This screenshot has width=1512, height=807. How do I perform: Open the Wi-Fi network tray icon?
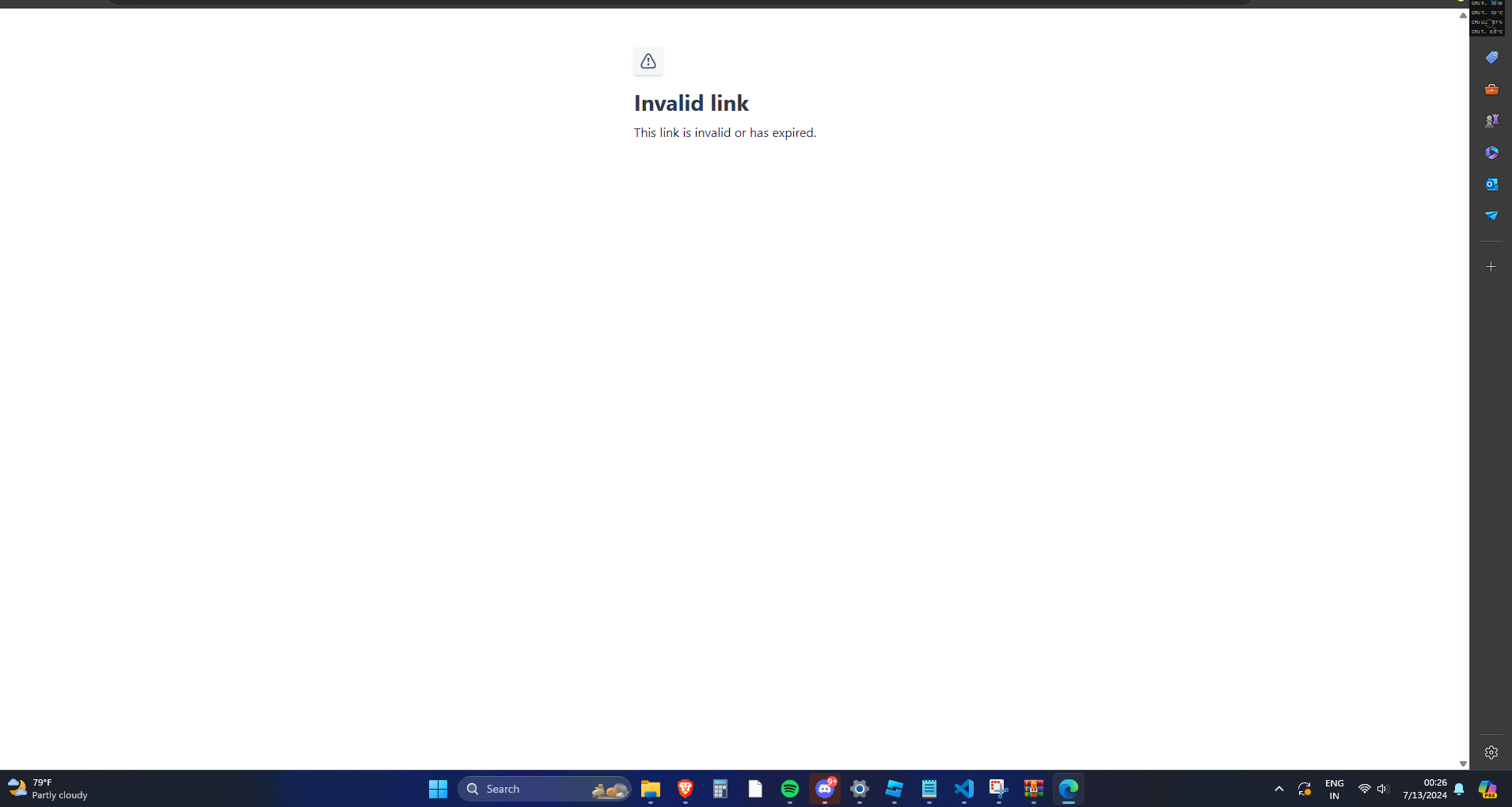tap(1364, 789)
